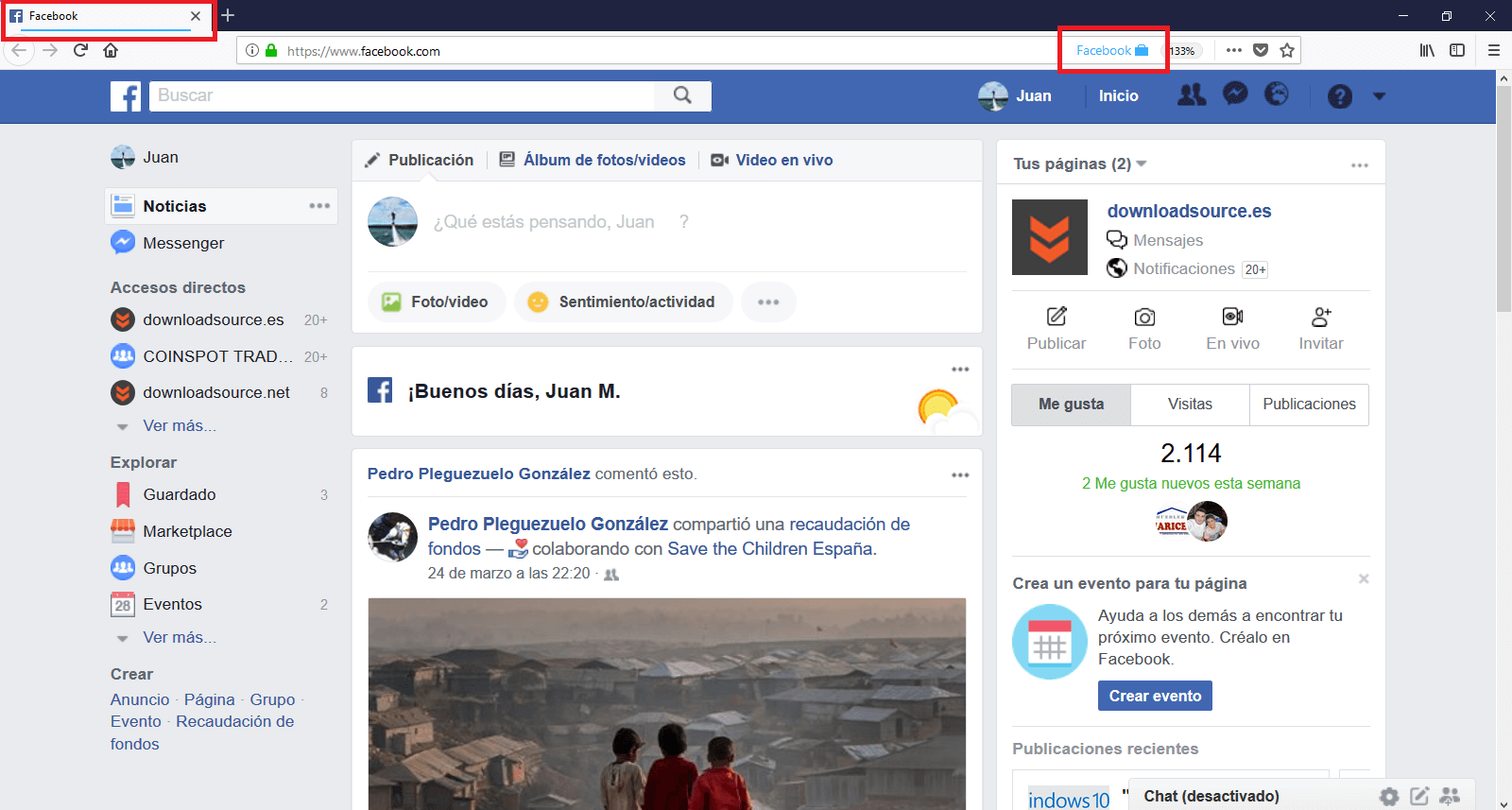Image resolution: width=1512 pixels, height=810 pixels.
Task: Open page actions three-dot menu
Action: (x=1234, y=50)
